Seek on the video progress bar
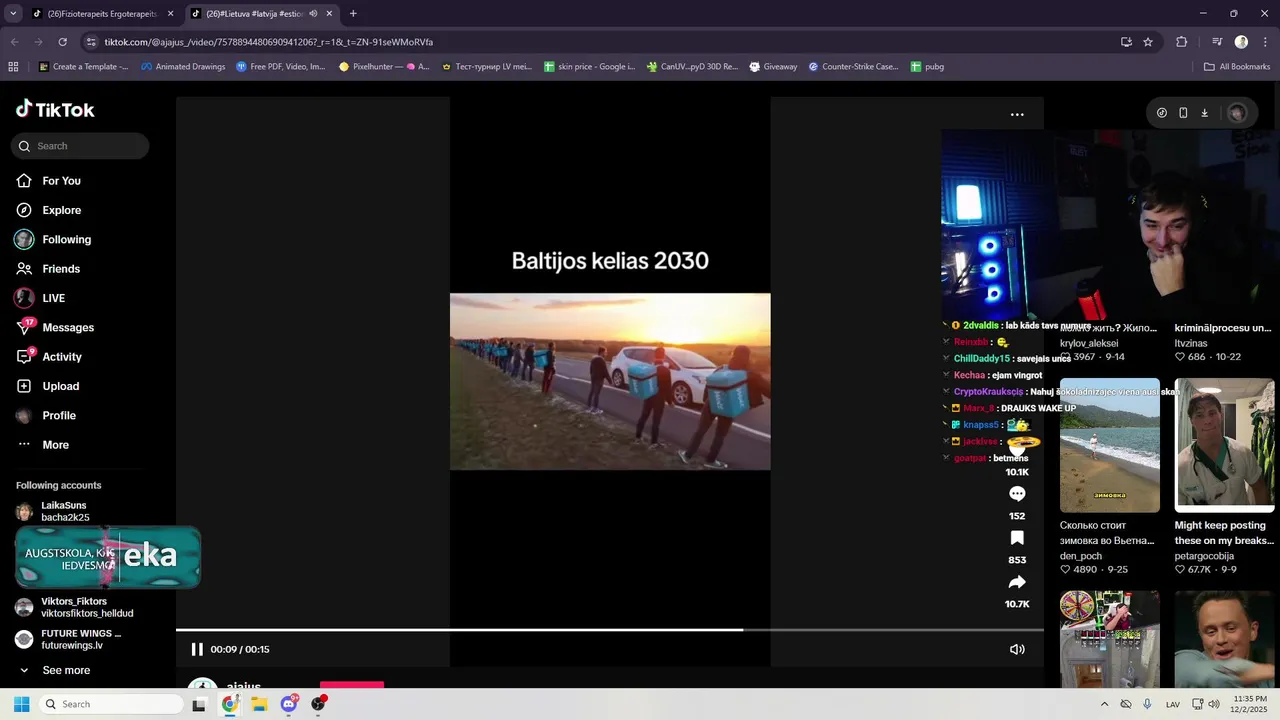This screenshot has height=720, width=1280. click(x=610, y=630)
